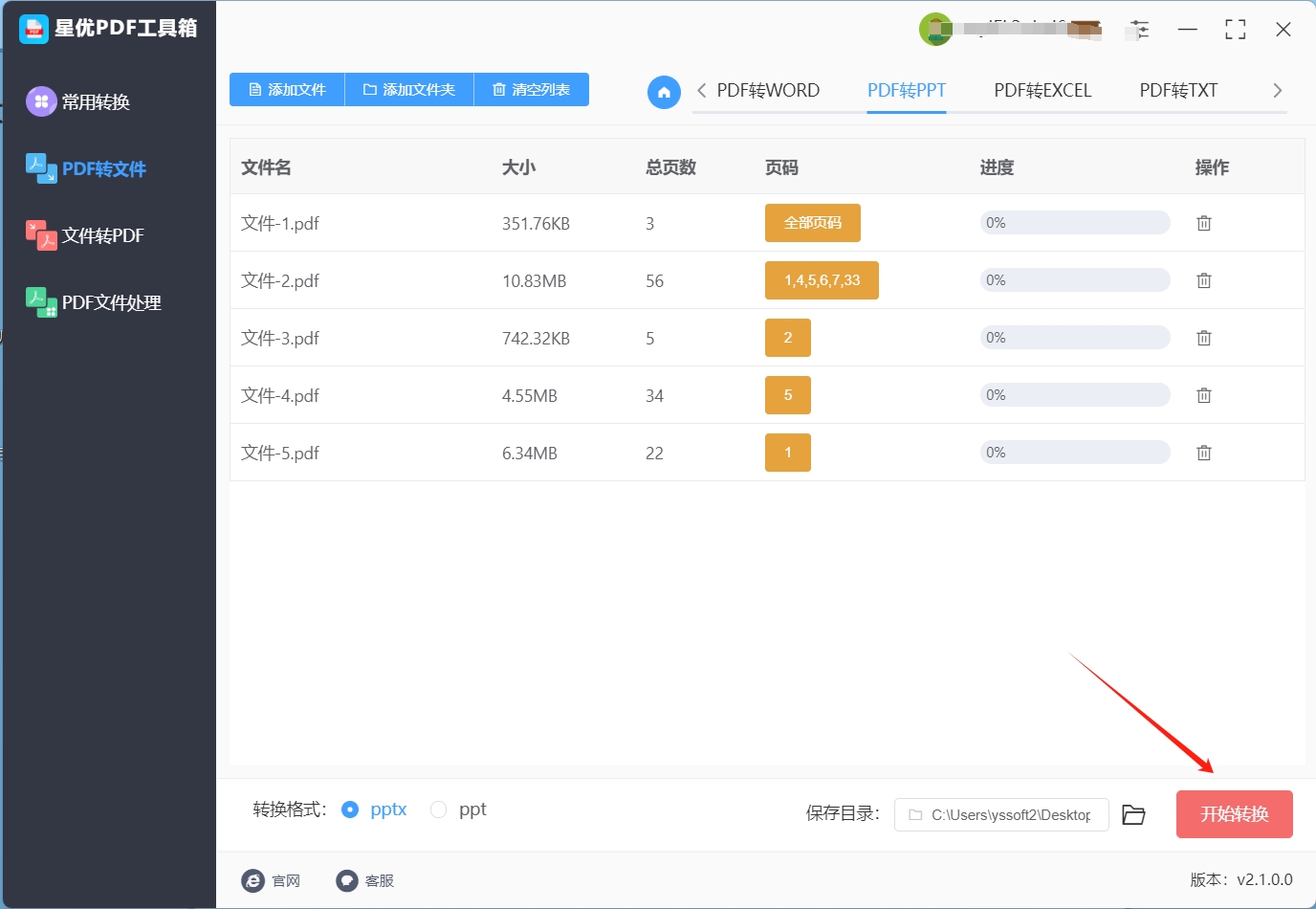This screenshot has height=909, width=1316.
Task: Open the settings sliders icon in title bar
Action: [1139, 30]
